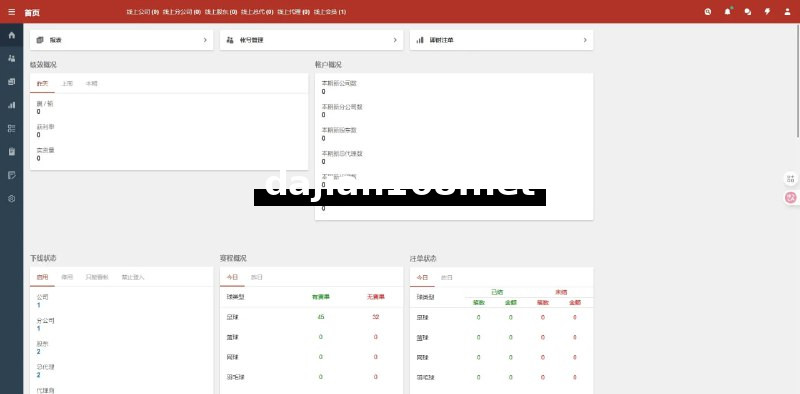Select 启用 tab in 下线状态
Viewport: 800px width, 394px height.
(x=42, y=277)
